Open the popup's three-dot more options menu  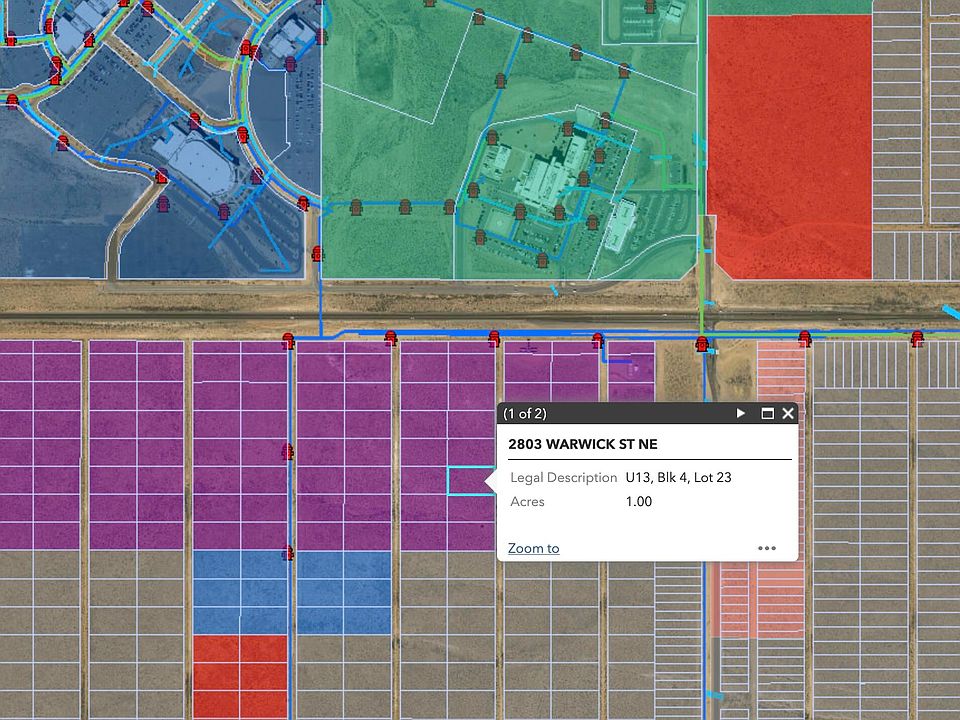point(767,548)
